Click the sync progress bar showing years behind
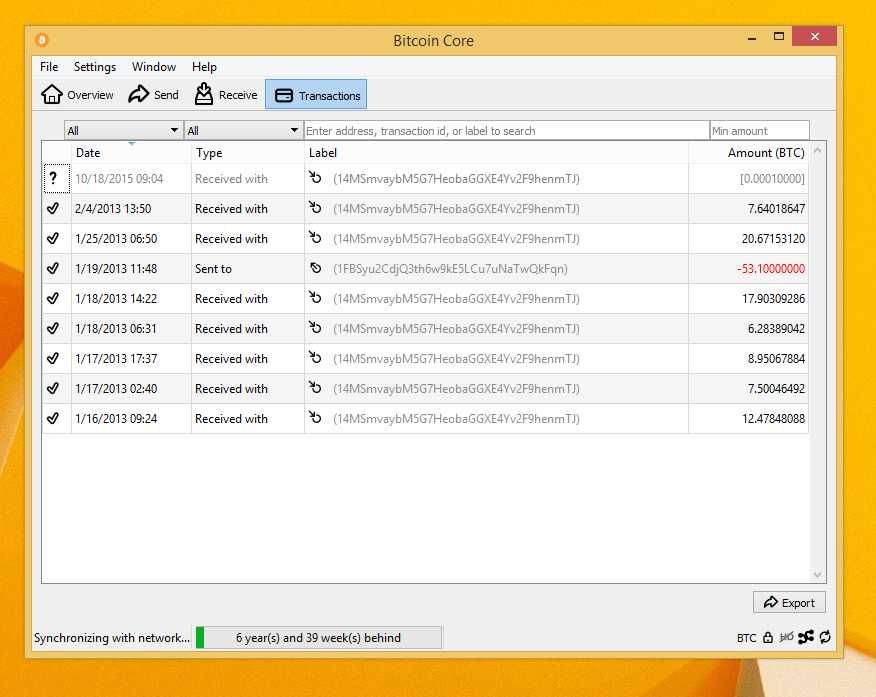Viewport: 876px width, 697px height. click(318, 637)
